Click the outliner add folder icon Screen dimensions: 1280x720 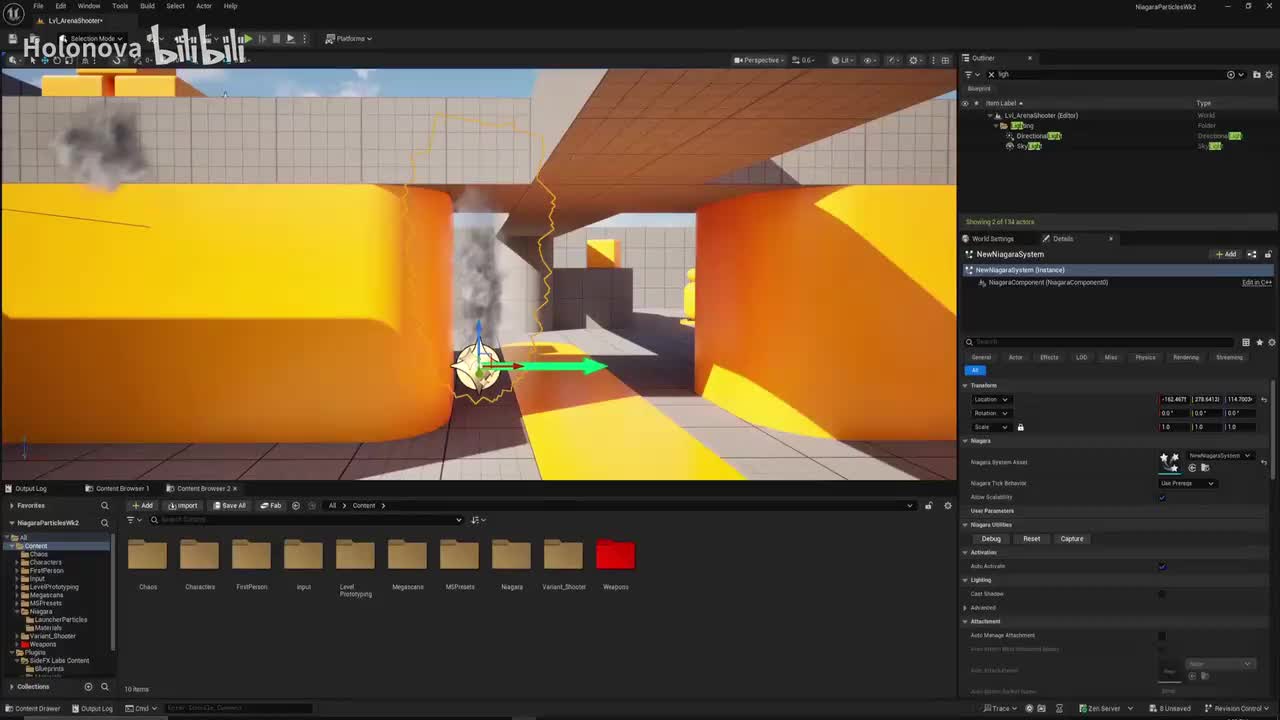tap(1257, 74)
